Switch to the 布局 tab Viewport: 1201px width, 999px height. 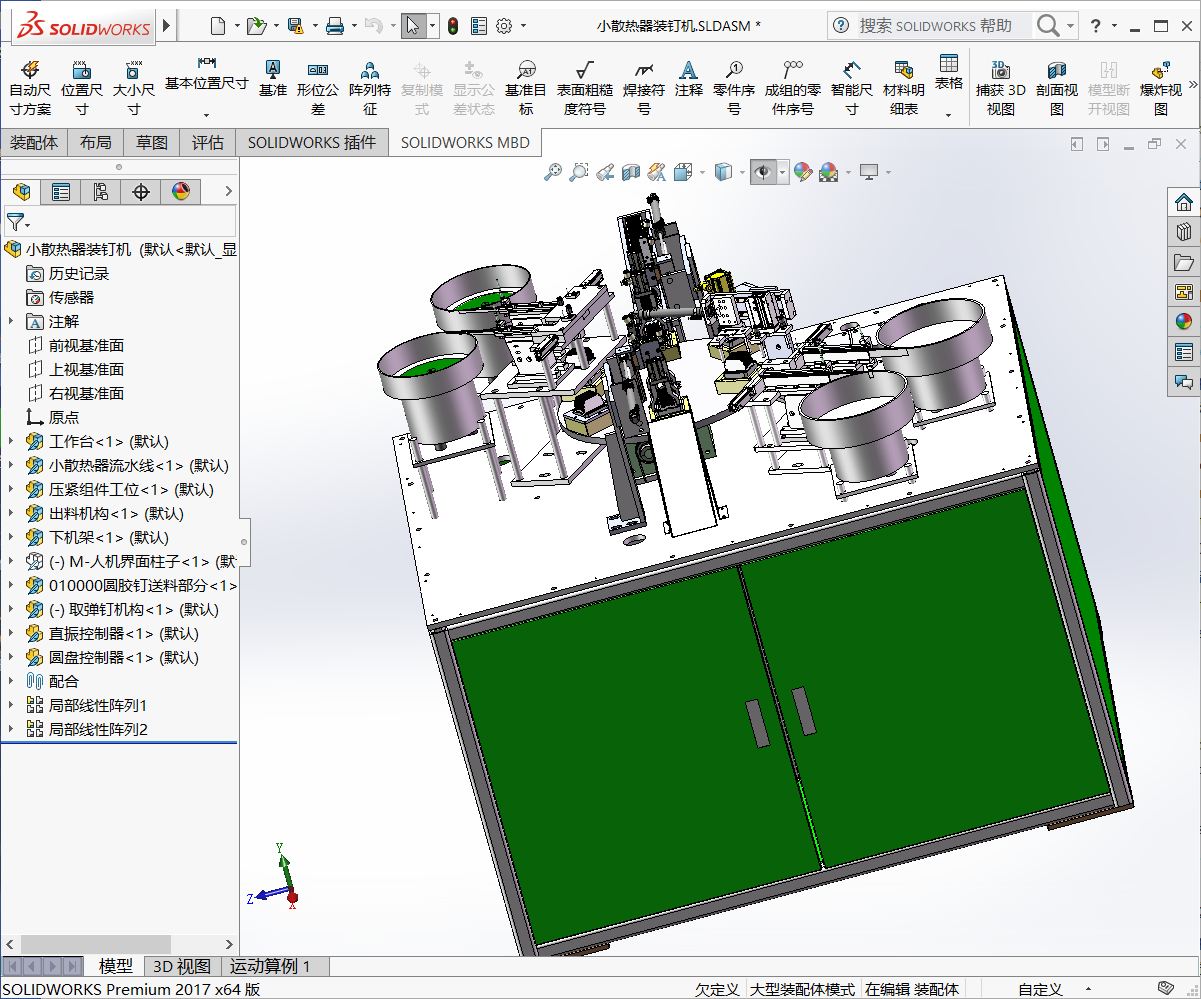(x=95, y=143)
